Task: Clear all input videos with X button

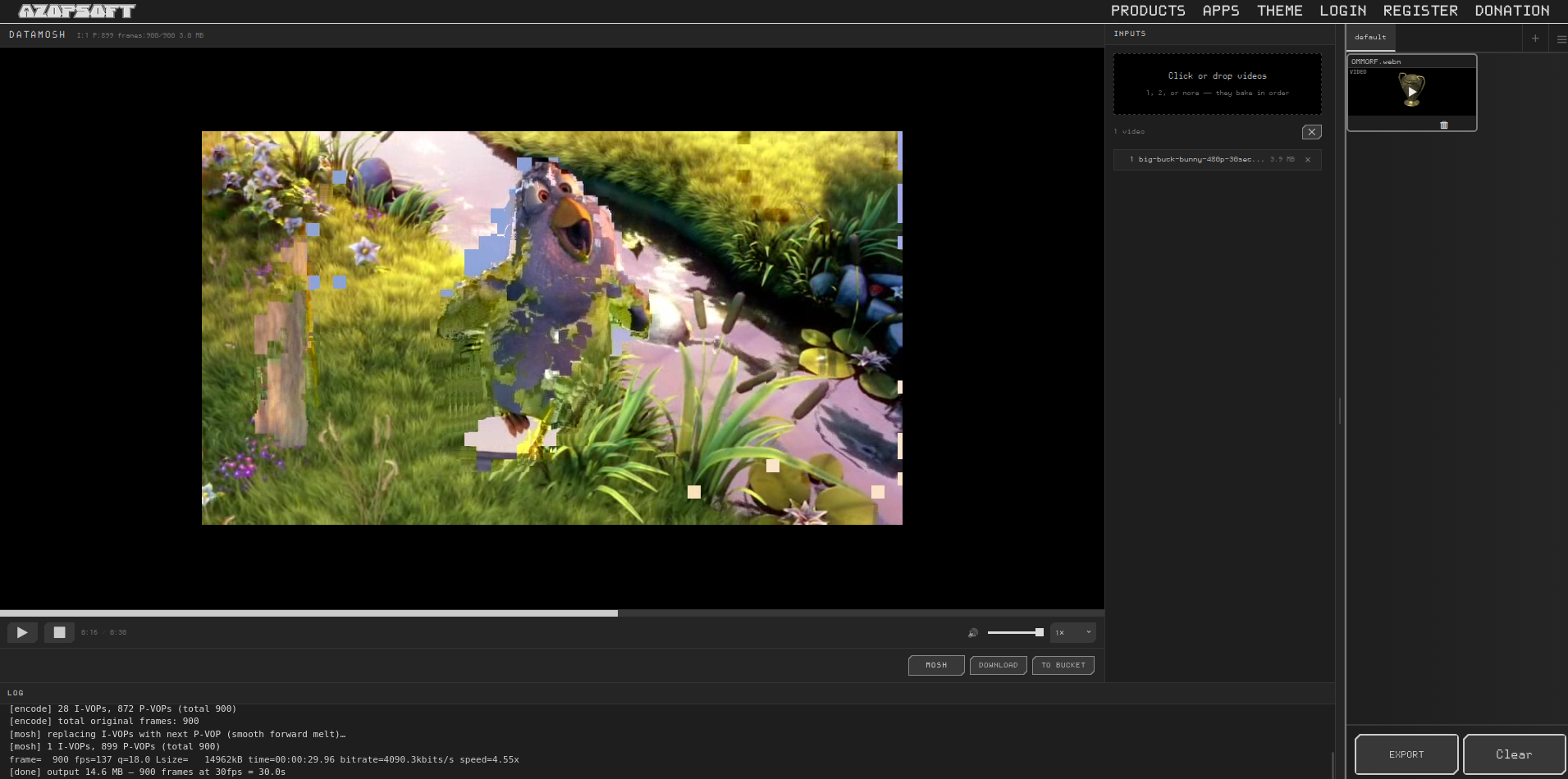Action: pos(1311,132)
